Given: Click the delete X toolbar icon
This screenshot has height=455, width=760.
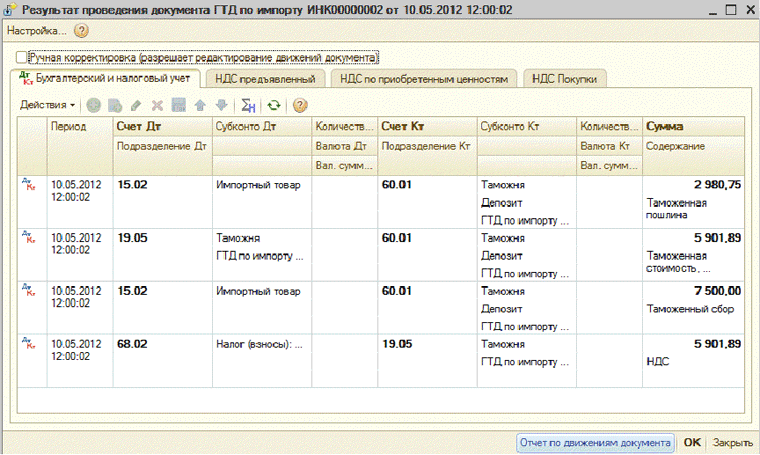Looking at the screenshot, I should point(156,105).
